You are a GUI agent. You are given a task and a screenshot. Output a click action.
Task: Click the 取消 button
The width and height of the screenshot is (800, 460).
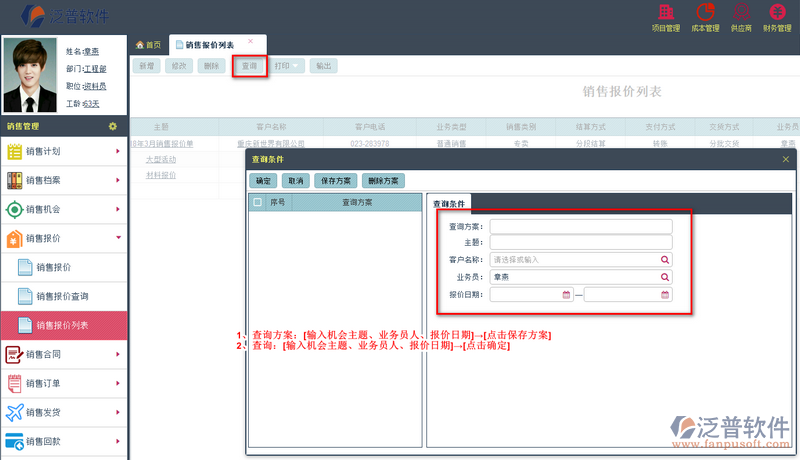coord(296,181)
